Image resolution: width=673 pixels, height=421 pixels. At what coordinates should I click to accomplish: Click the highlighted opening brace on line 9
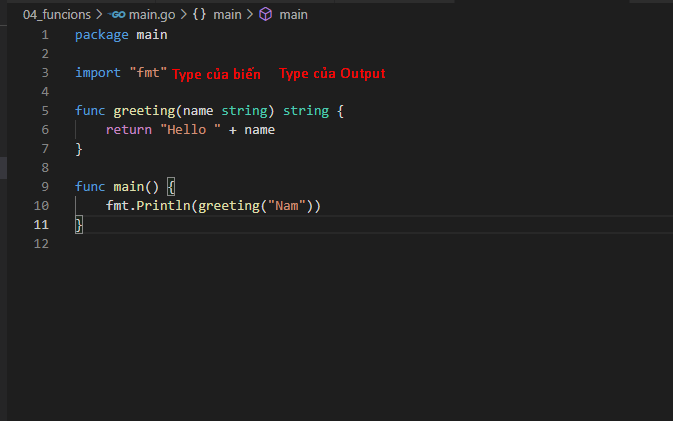tap(171, 187)
